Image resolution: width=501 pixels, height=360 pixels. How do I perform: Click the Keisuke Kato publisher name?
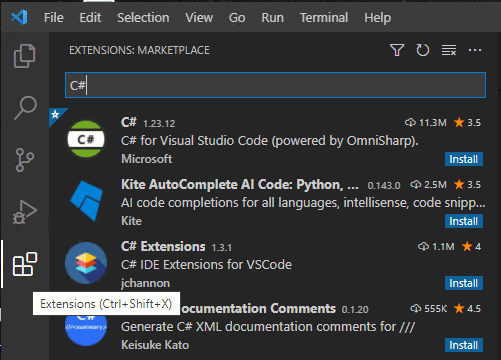pyautogui.click(x=155, y=345)
